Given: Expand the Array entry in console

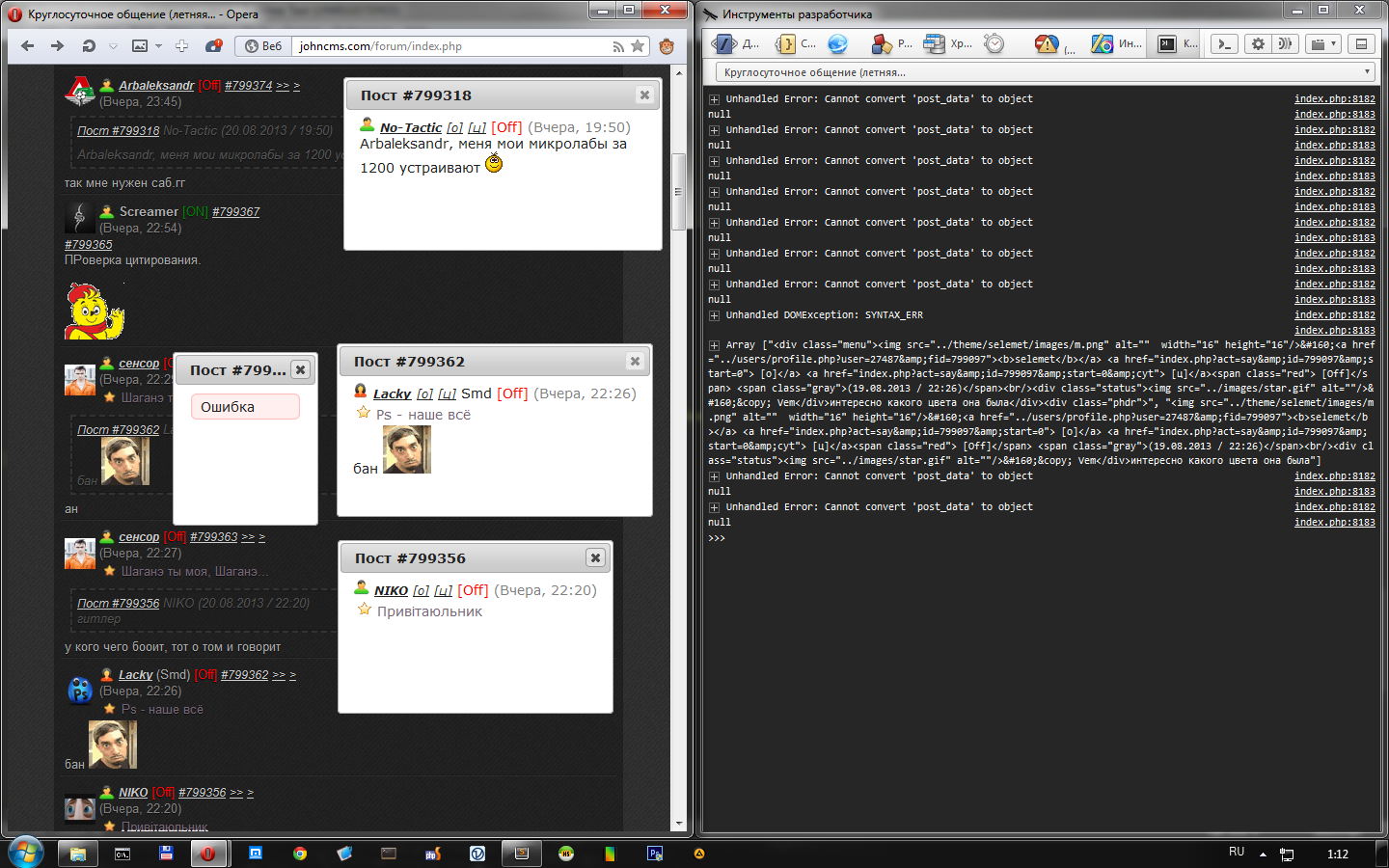Looking at the screenshot, I should [x=714, y=345].
